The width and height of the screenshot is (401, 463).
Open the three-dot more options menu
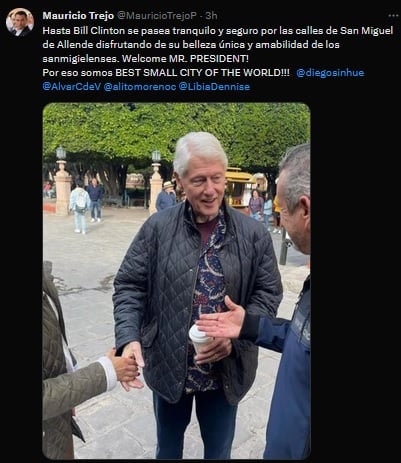point(393,16)
